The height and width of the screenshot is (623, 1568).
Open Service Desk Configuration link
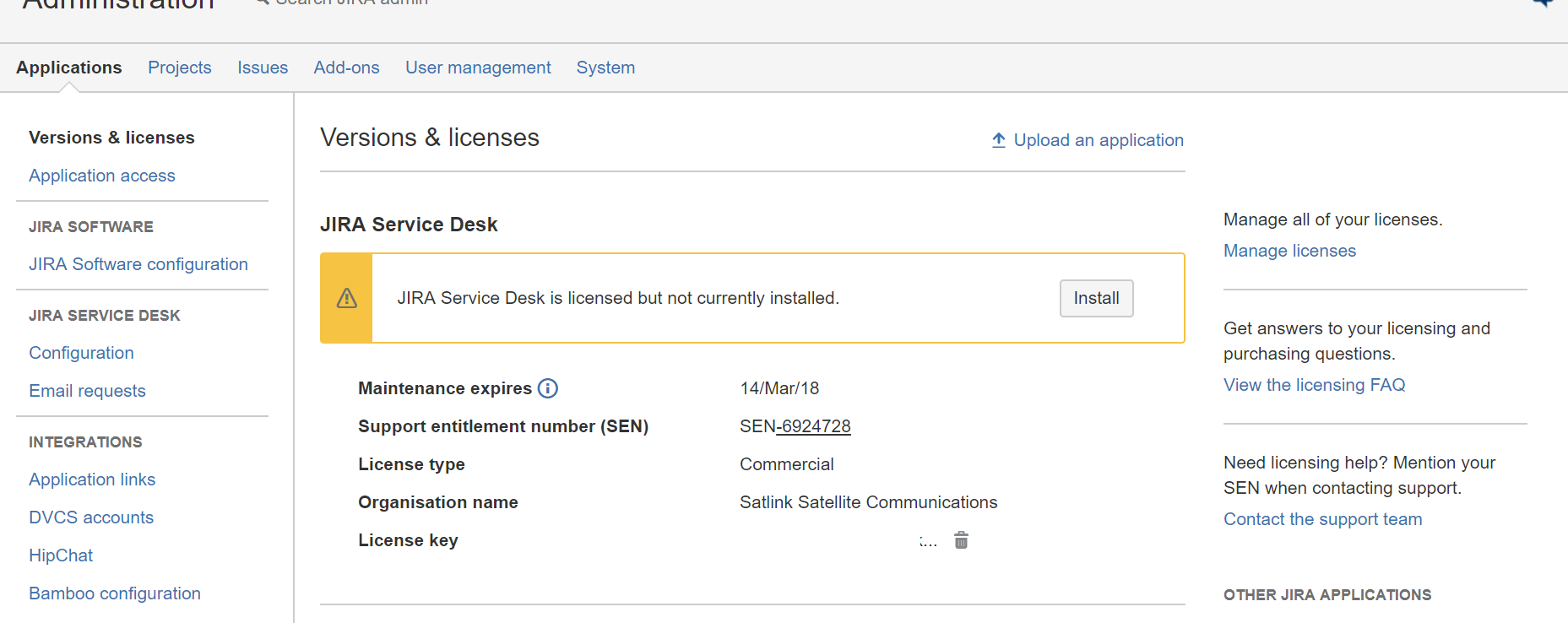(x=81, y=353)
